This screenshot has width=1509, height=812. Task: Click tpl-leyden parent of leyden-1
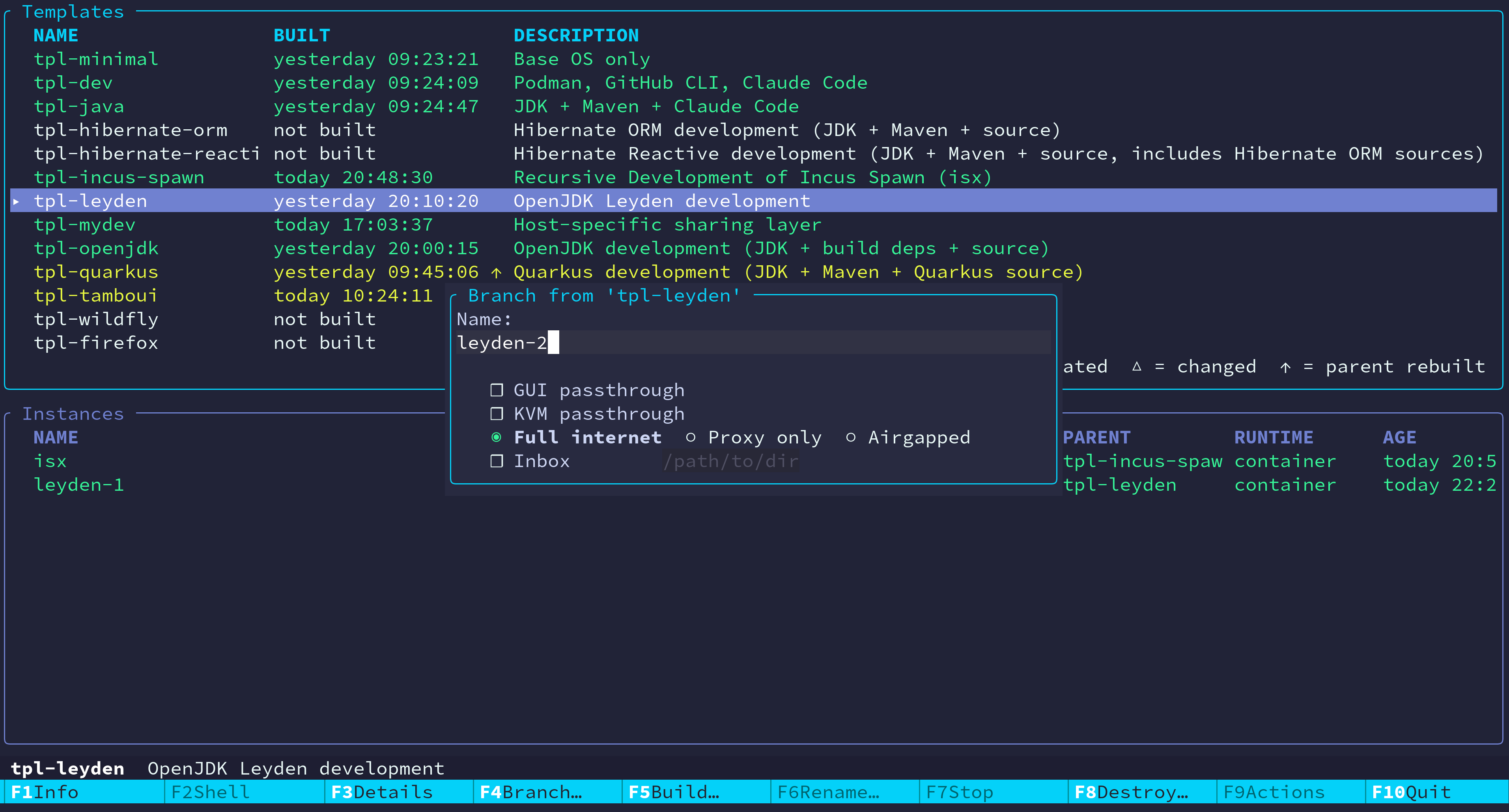(x=1119, y=485)
